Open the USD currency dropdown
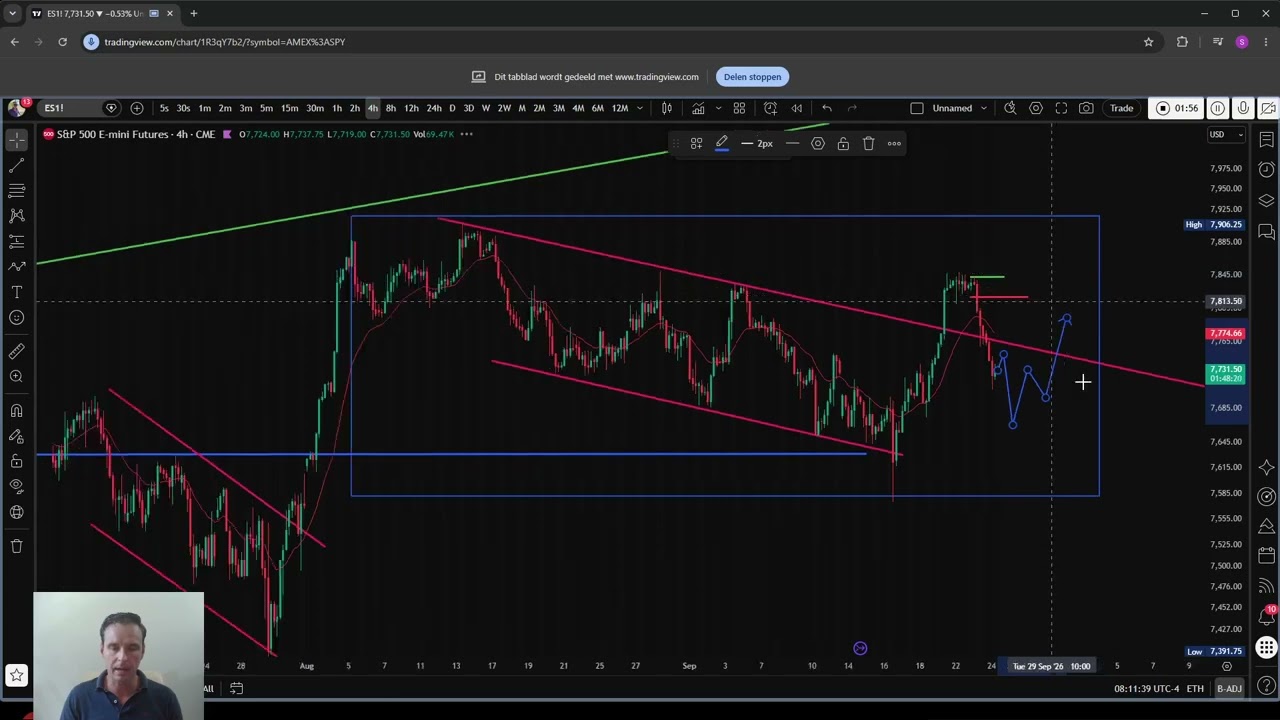This screenshot has height=720, width=1280. (1226, 134)
